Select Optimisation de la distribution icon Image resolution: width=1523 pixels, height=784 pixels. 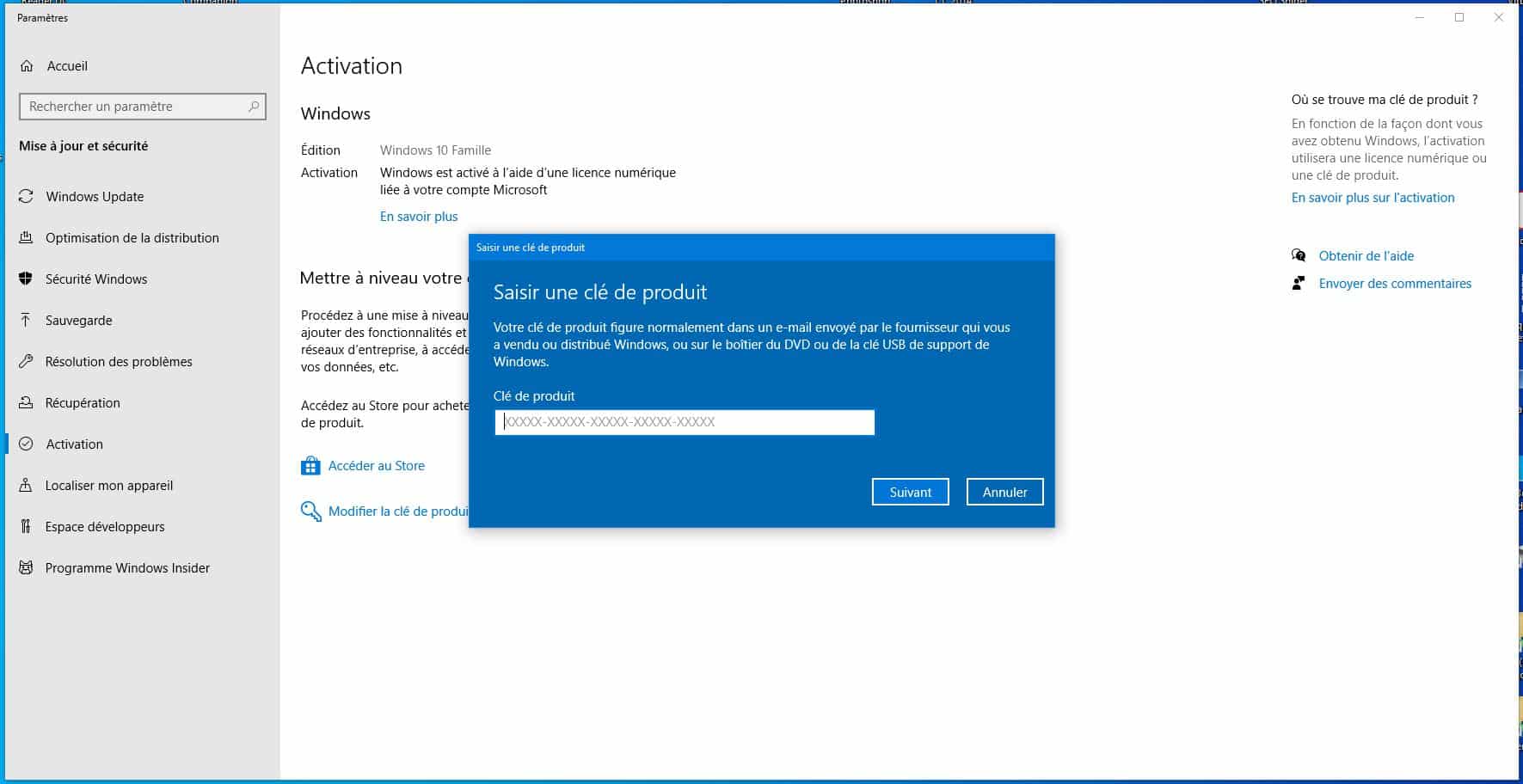coord(25,237)
